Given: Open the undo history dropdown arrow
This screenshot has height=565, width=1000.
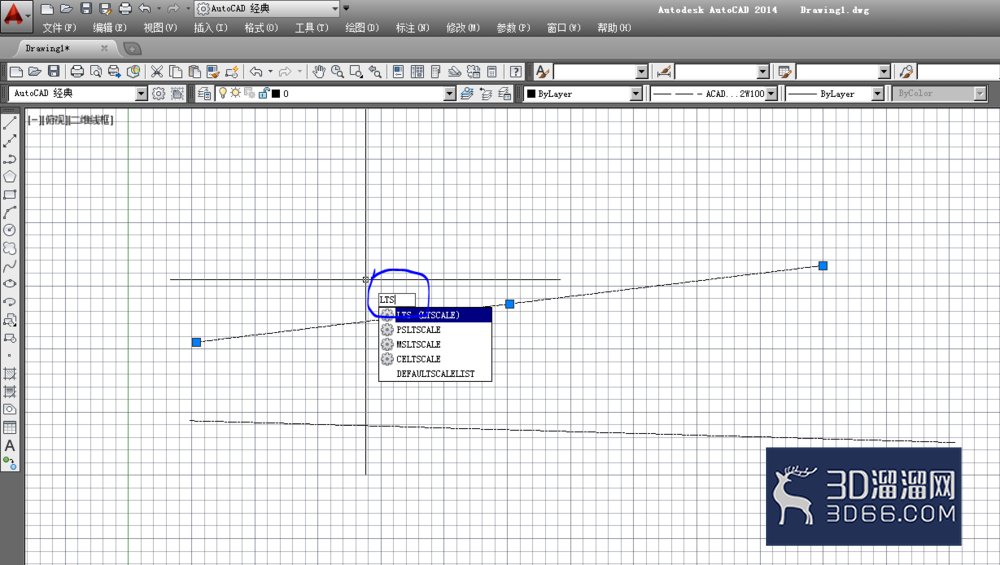Looking at the screenshot, I should (x=270, y=71).
